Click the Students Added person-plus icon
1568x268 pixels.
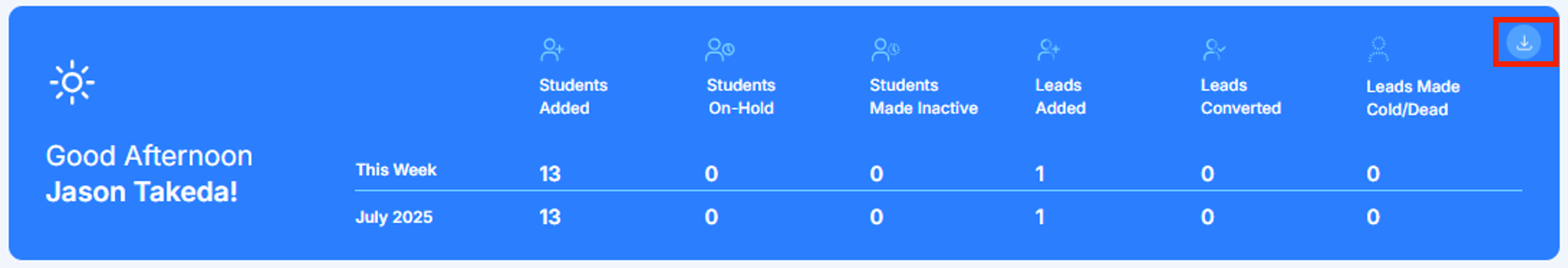(551, 50)
